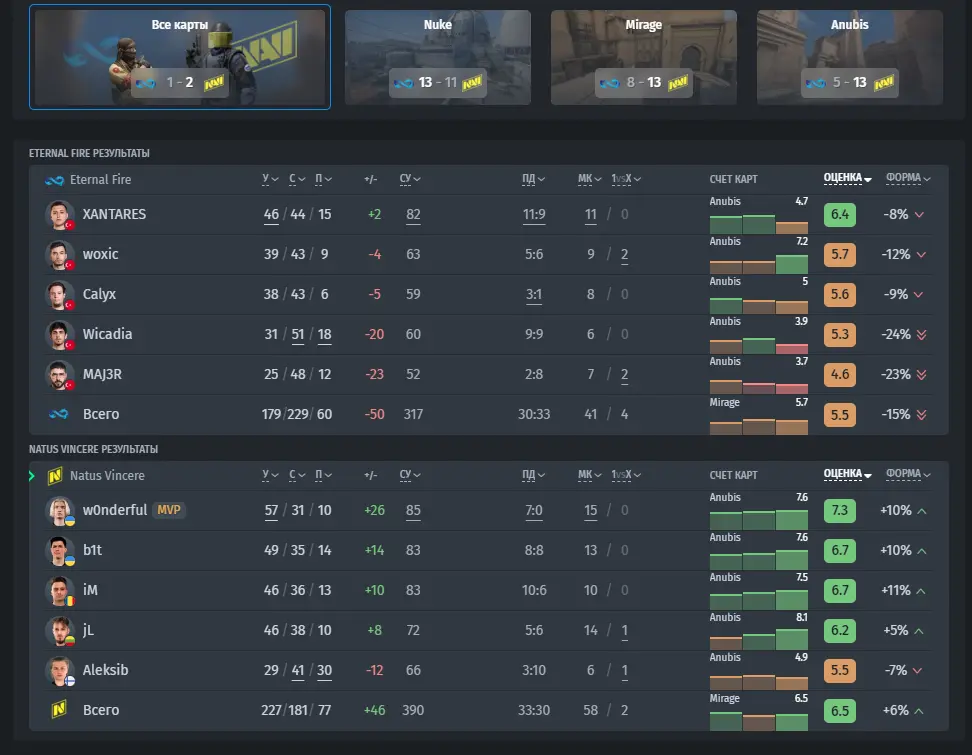Open XANTARES player profile link
The image size is (972, 755).
pos(114,214)
